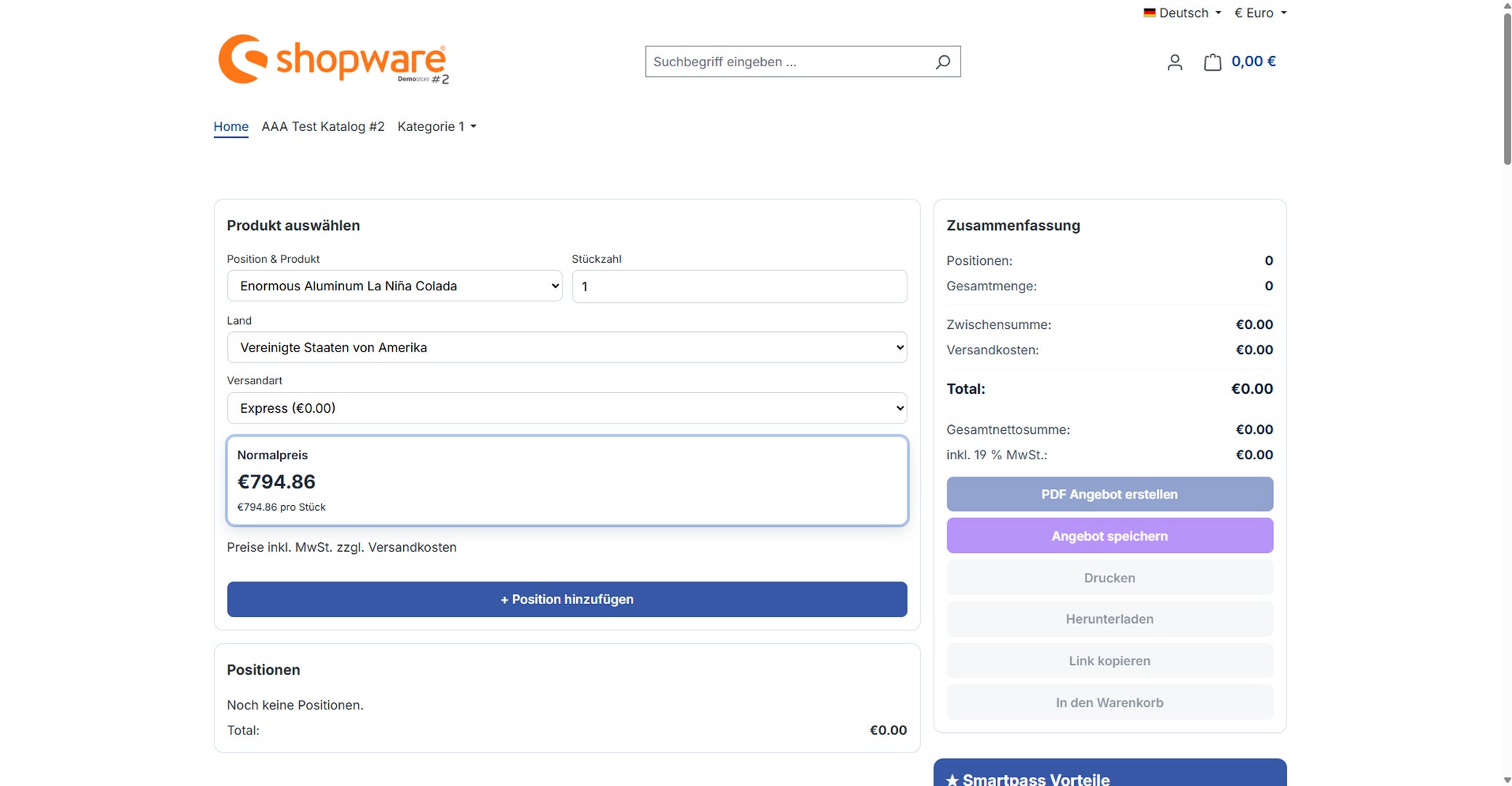Click the Shopware logo
The height and width of the screenshot is (786, 1512).
tap(334, 60)
